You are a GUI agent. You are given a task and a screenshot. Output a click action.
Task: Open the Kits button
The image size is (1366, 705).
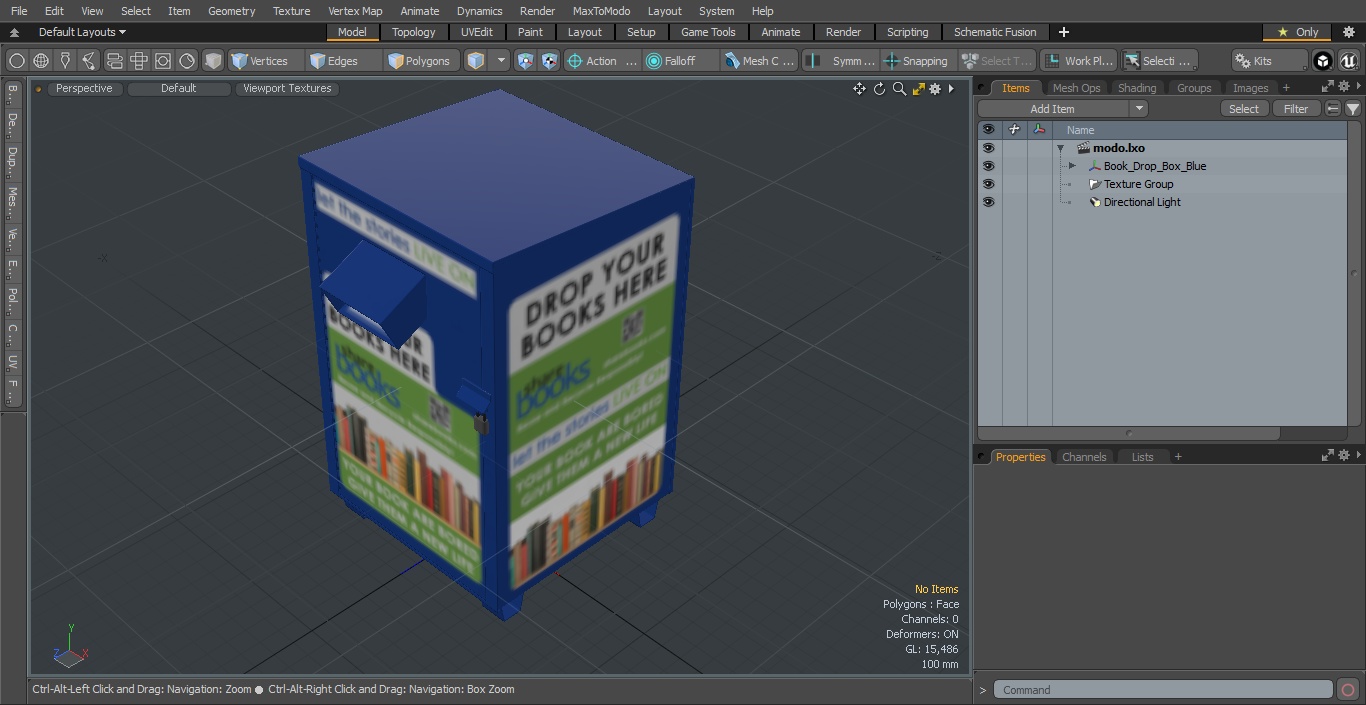(x=1269, y=61)
